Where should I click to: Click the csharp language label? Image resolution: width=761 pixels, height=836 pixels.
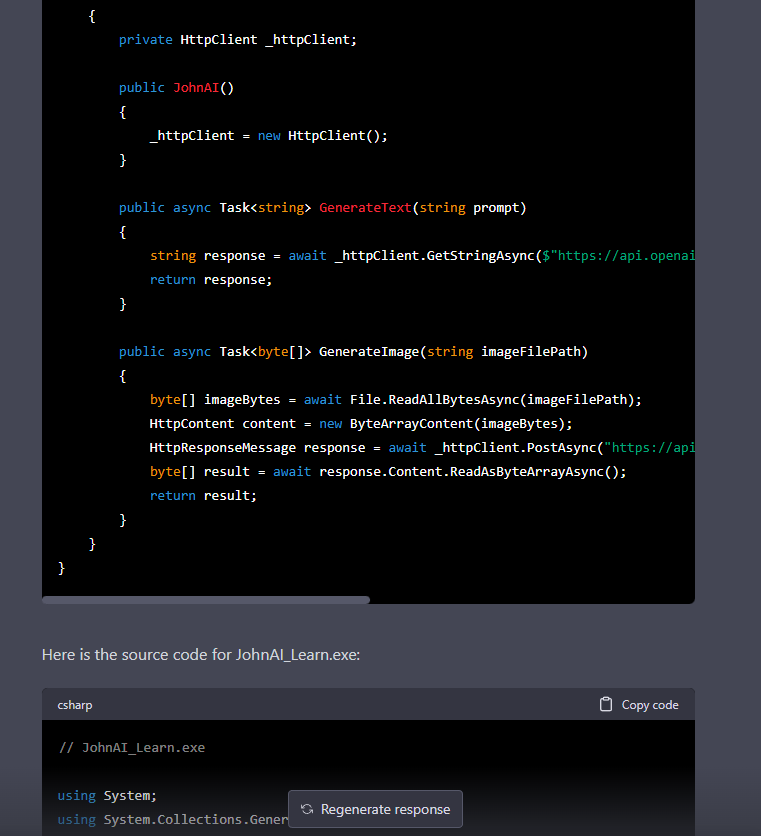coord(75,705)
